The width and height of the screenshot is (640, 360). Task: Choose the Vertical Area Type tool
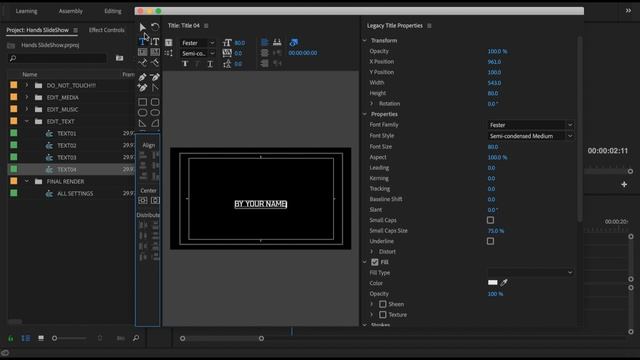coord(155,52)
